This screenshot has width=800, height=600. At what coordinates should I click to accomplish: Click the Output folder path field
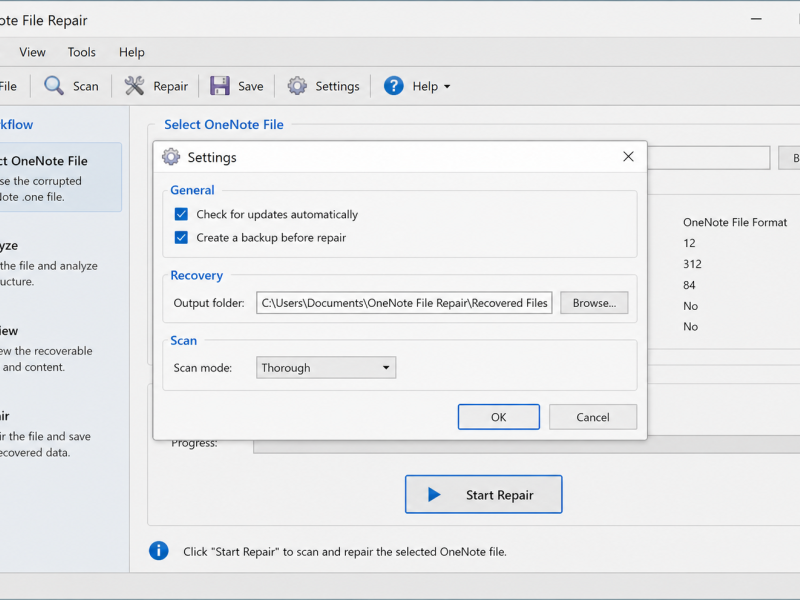[404, 303]
